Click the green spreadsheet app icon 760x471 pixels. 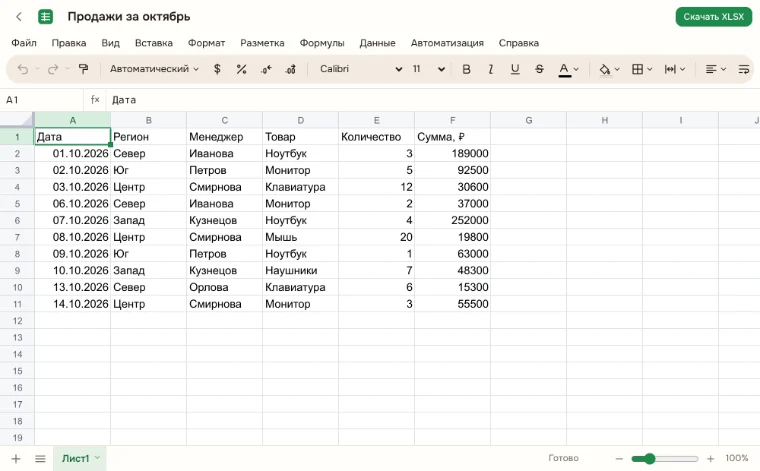tap(46, 17)
